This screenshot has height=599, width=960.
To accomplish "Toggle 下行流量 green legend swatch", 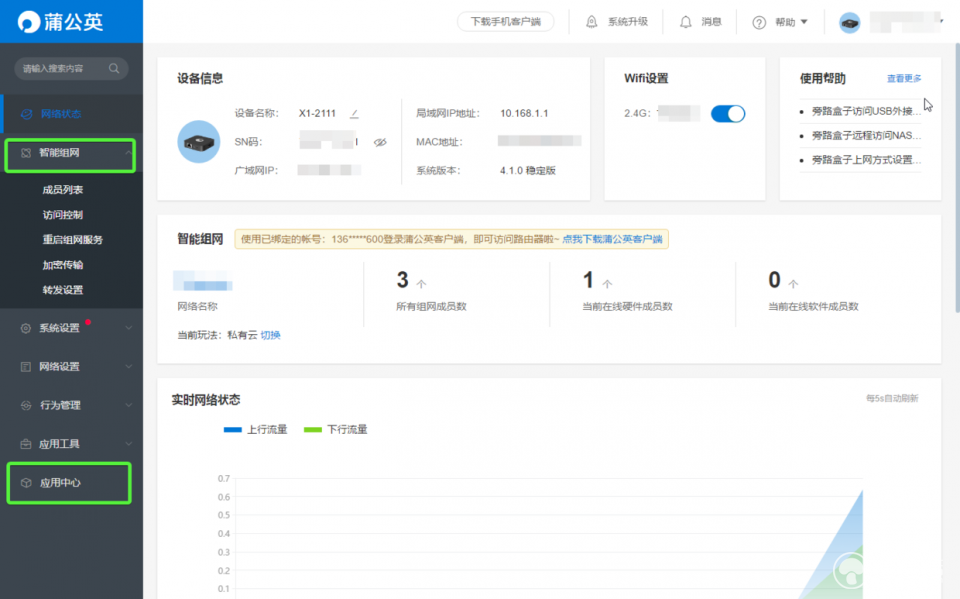I will pyautogui.click(x=313, y=430).
